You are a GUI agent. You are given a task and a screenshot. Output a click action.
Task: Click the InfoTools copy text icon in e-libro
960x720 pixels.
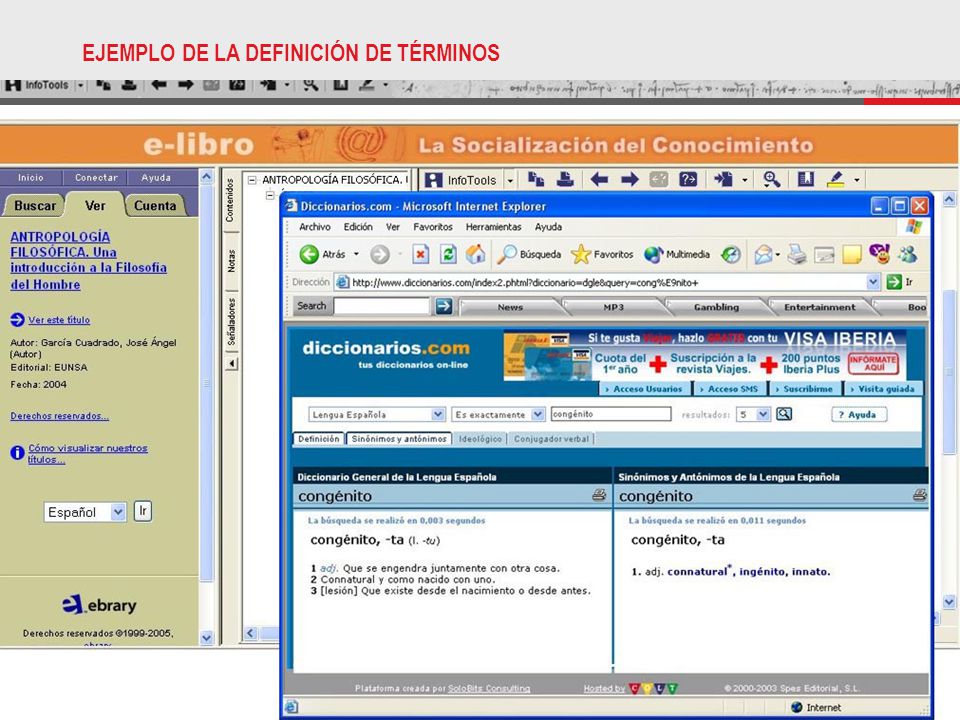(x=536, y=179)
